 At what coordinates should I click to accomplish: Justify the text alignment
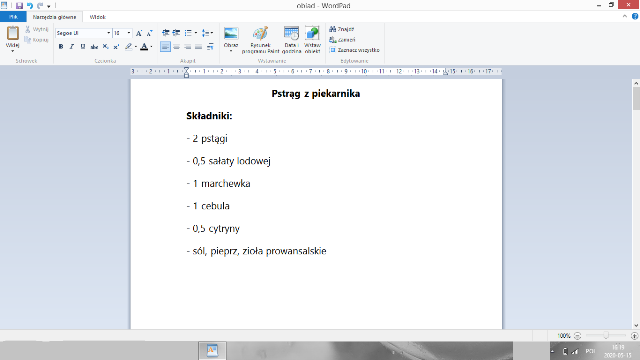[198, 47]
